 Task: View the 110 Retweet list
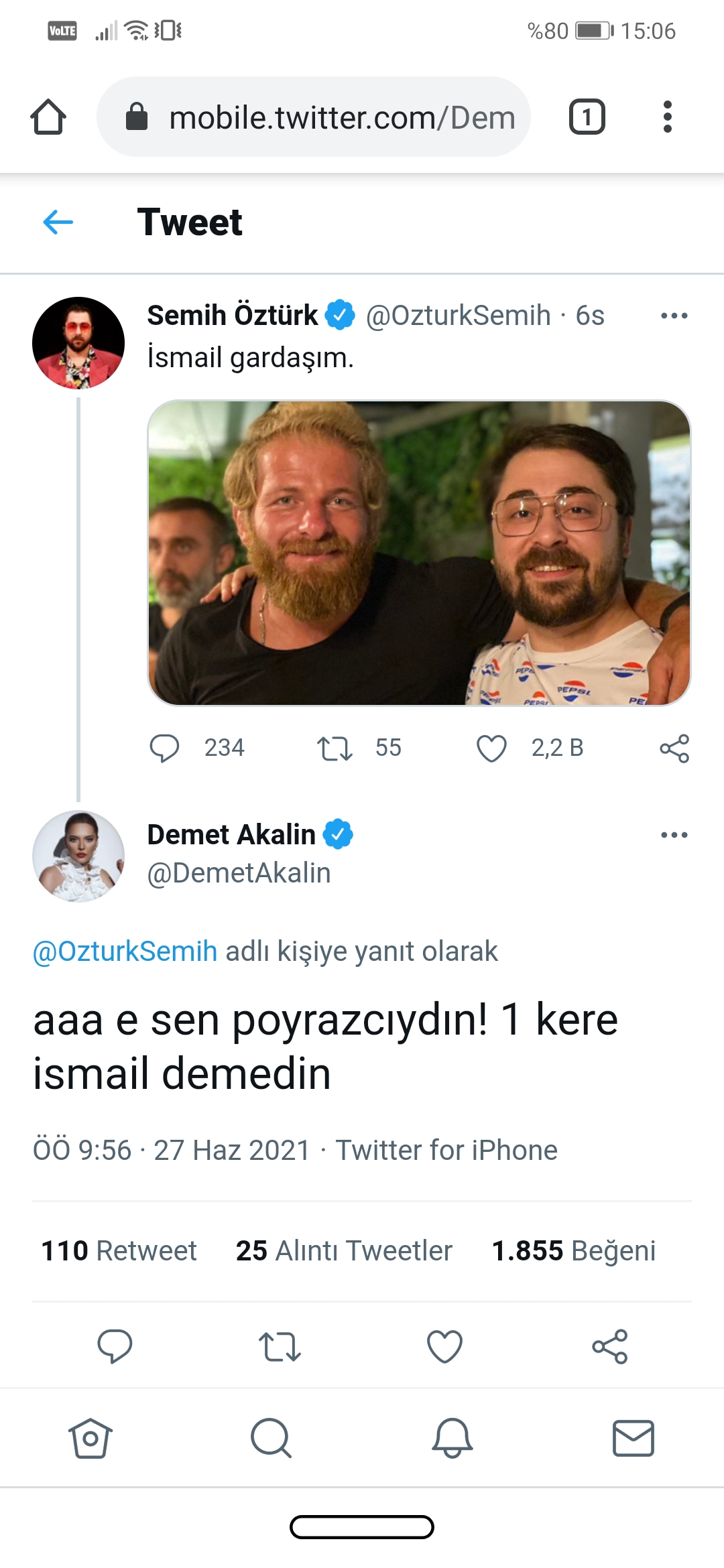pos(119,1250)
